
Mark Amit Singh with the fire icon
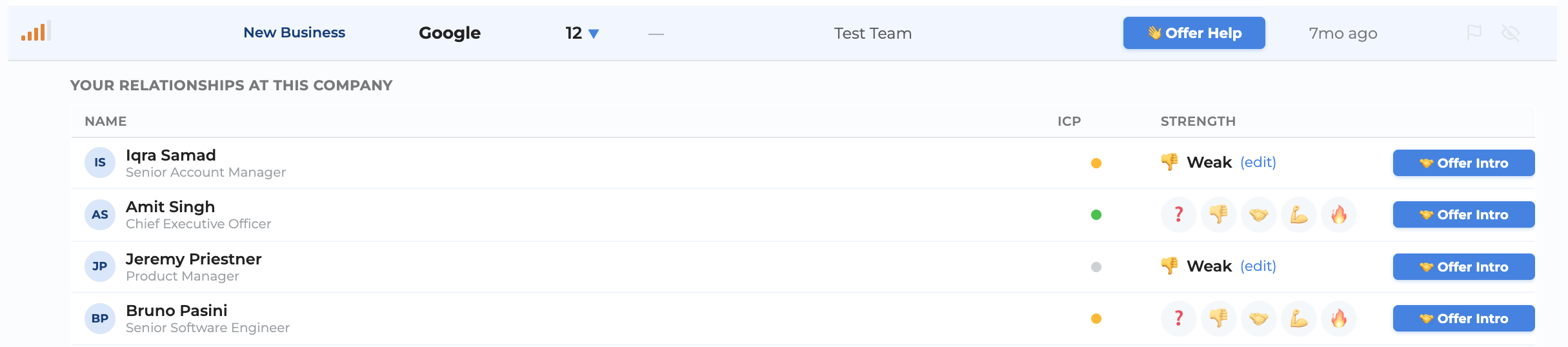pos(1338,215)
